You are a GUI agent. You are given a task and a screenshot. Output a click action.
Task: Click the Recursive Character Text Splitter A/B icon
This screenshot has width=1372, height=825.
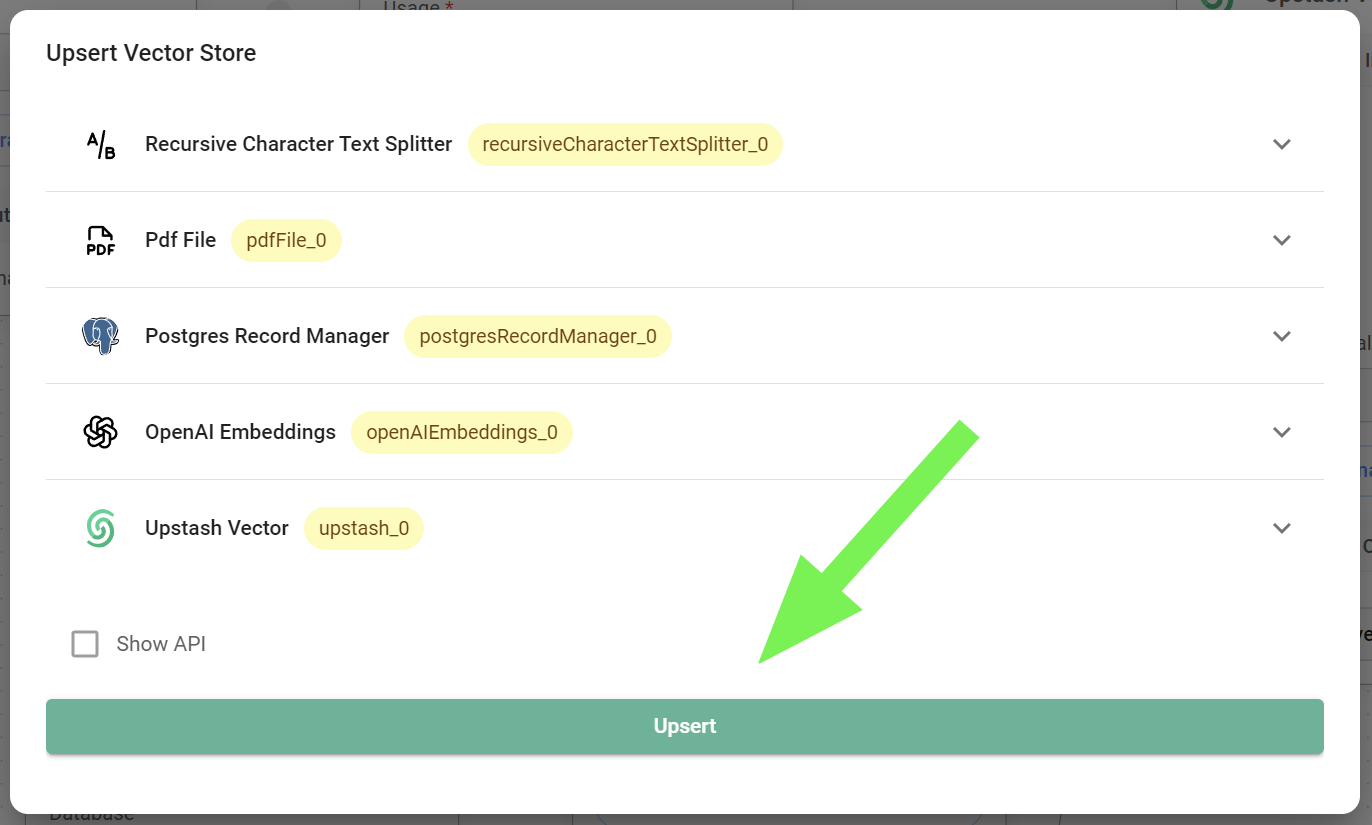pos(100,145)
